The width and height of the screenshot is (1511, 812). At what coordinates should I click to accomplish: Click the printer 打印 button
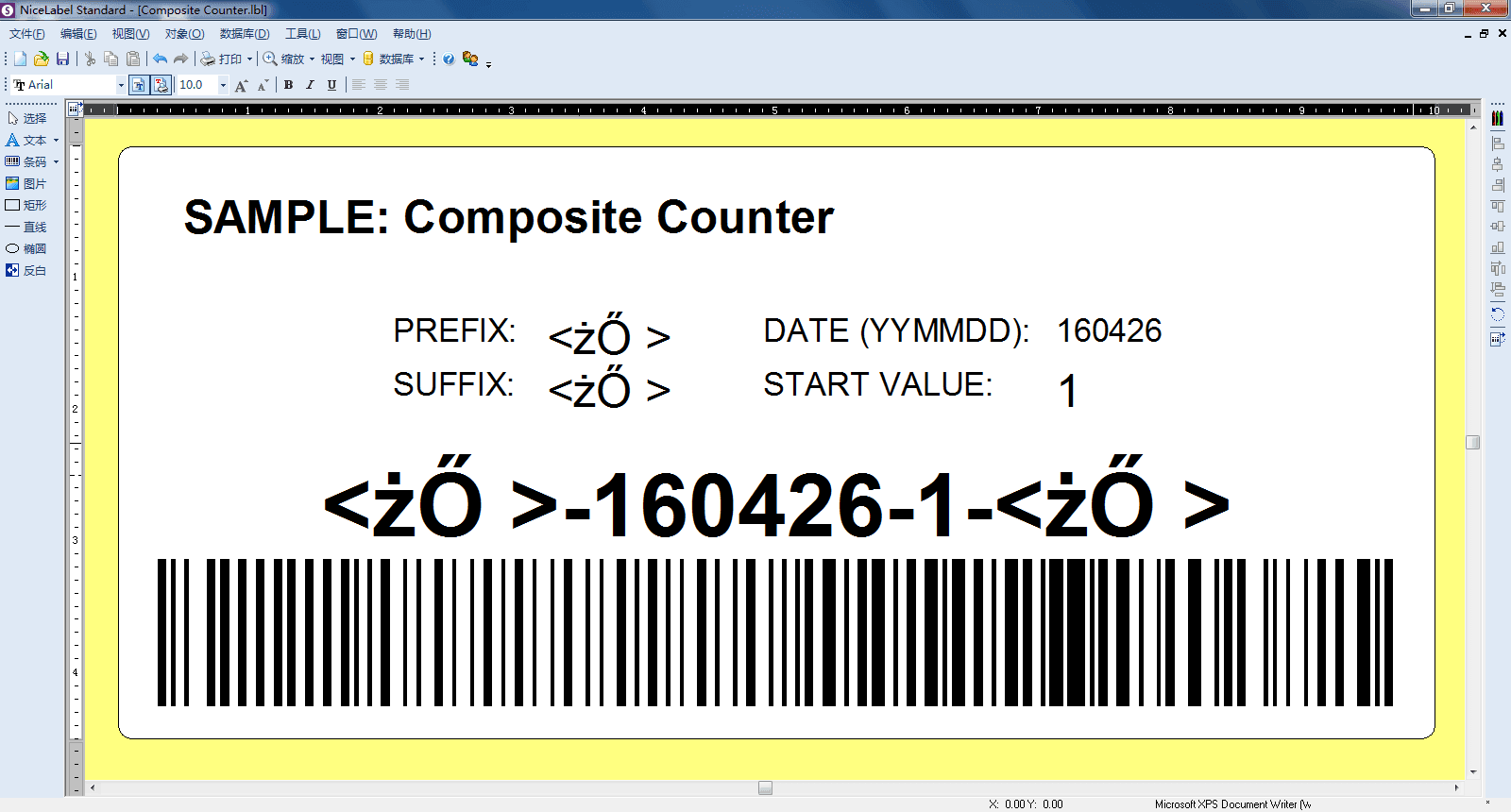tap(221, 59)
